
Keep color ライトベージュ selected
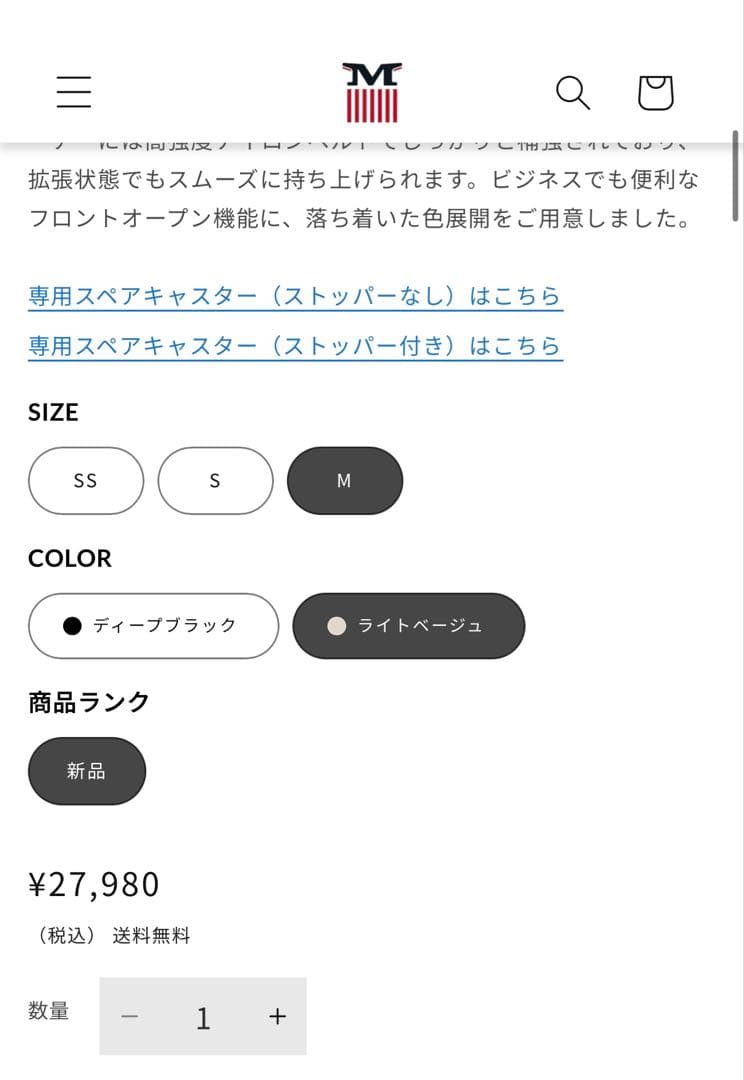tap(408, 625)
